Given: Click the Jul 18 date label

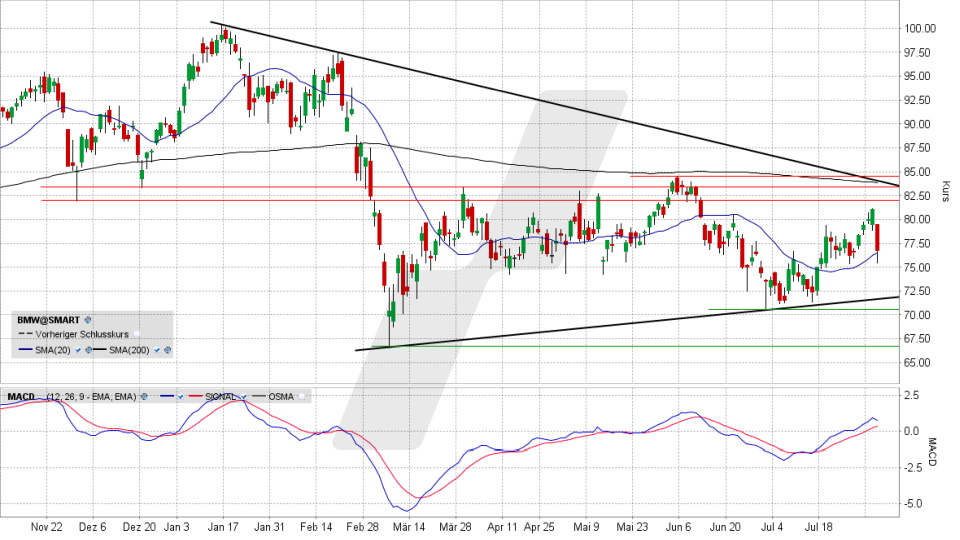Looking at the screenshot, I should click(819, 527).
